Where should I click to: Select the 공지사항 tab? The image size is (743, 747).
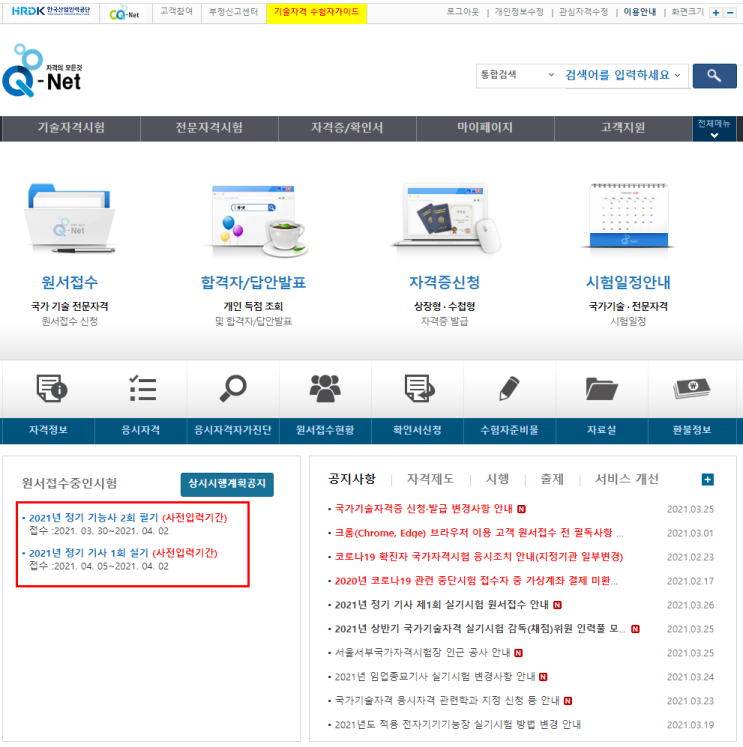pos(352,479)
